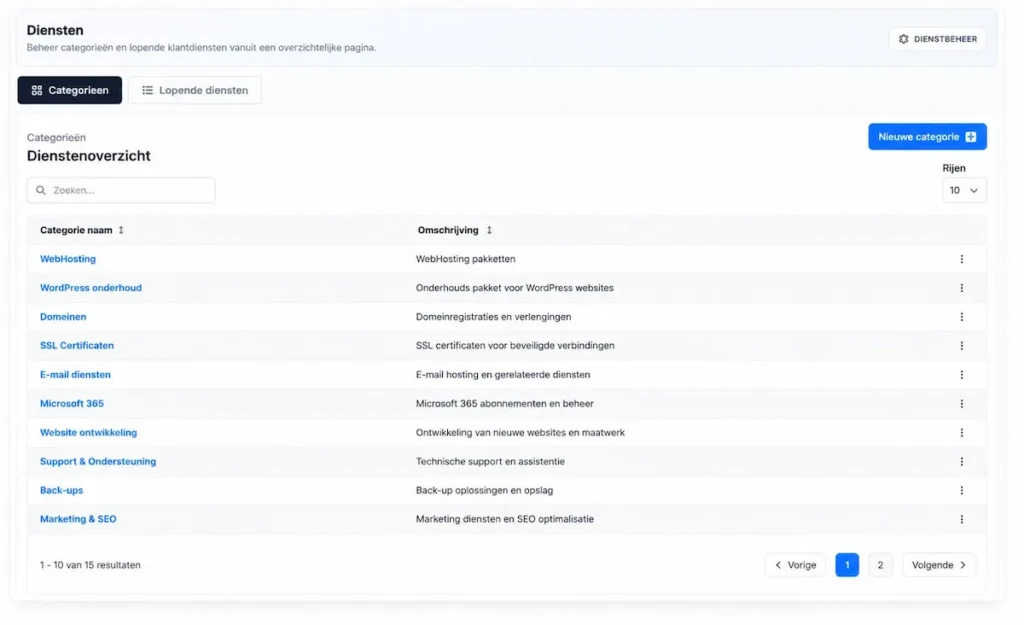Open the three-dot menu for WebHosting row
The width and height of the screenshot is (1024, 625).
(x=961, y=259)
